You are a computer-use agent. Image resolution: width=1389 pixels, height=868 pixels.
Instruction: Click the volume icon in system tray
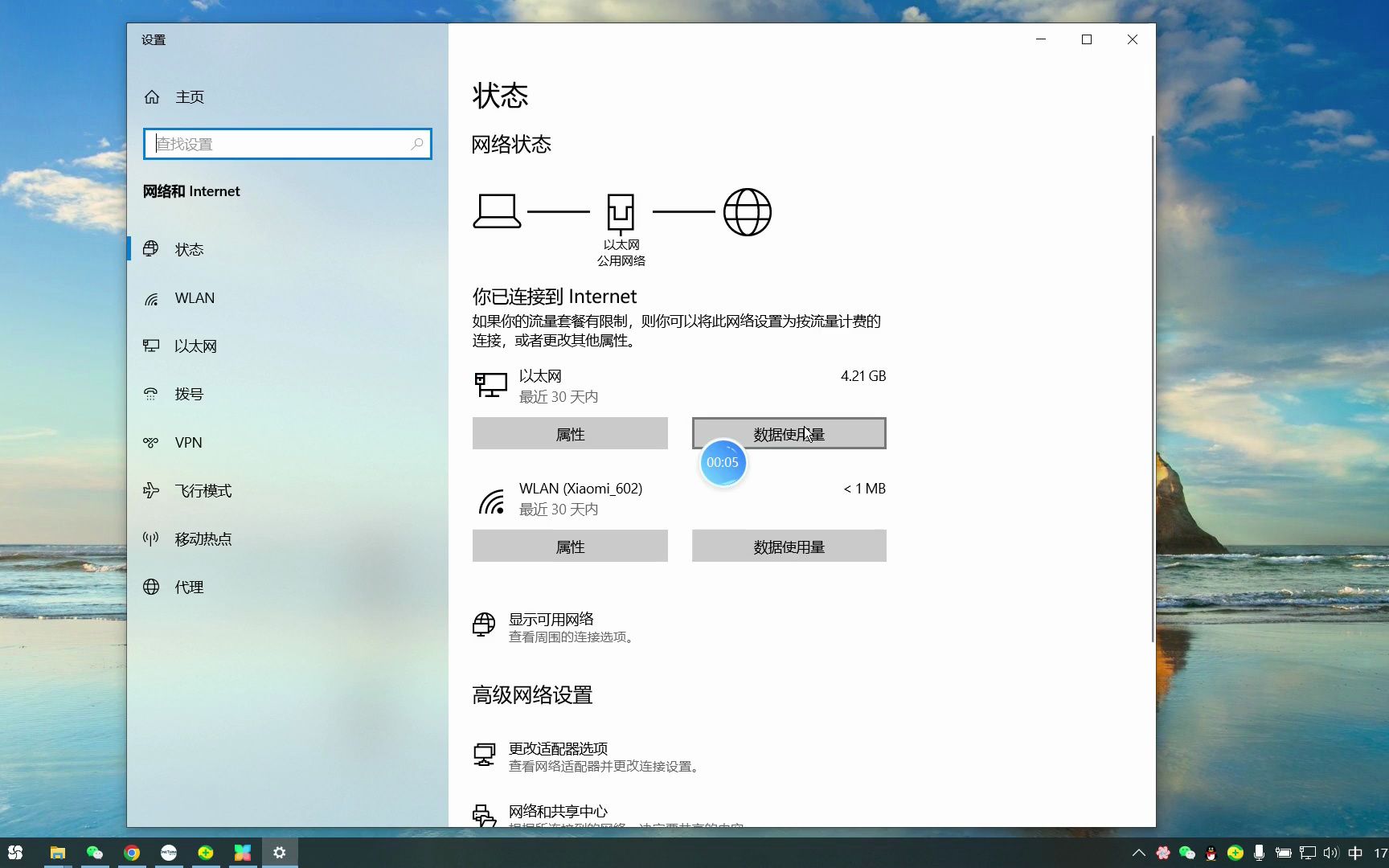pyautogui.click(x=1332, y=853)
